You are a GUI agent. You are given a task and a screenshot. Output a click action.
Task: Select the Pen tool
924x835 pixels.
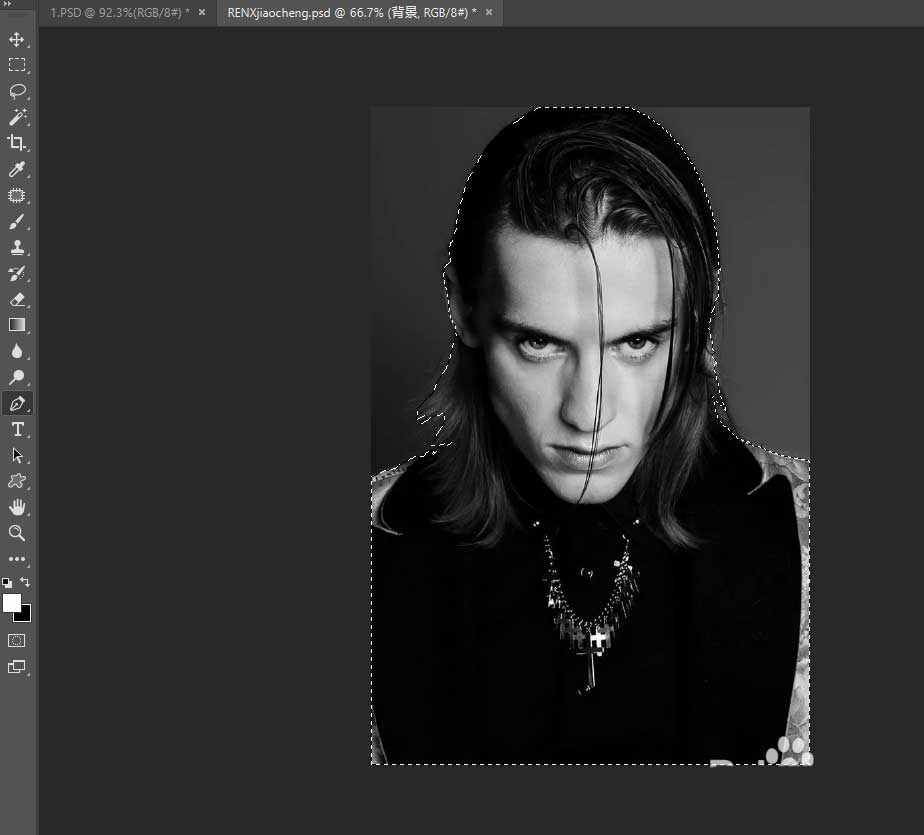(16, 404)
